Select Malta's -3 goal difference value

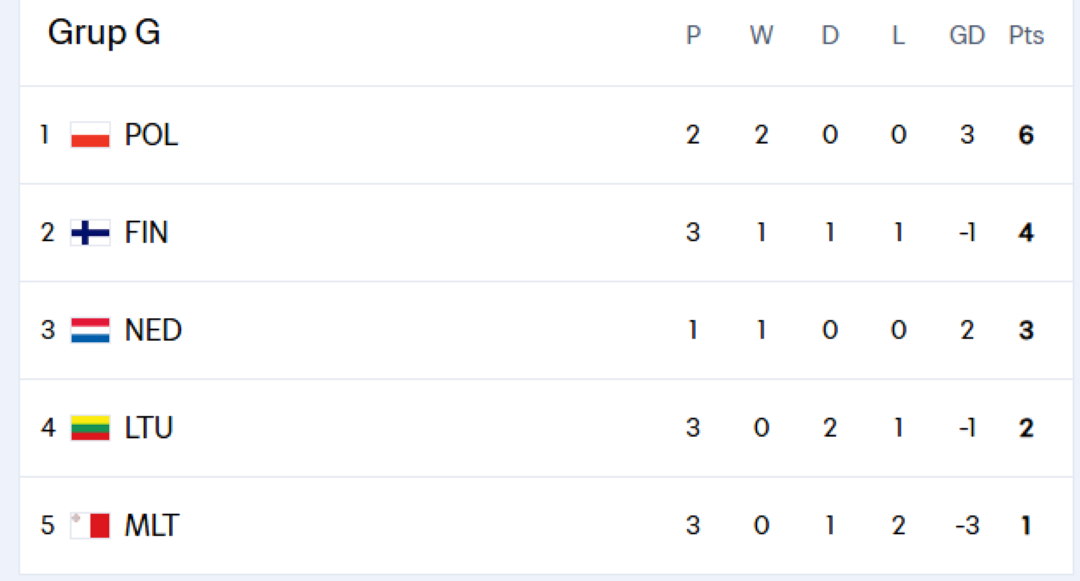coord(967,526)
